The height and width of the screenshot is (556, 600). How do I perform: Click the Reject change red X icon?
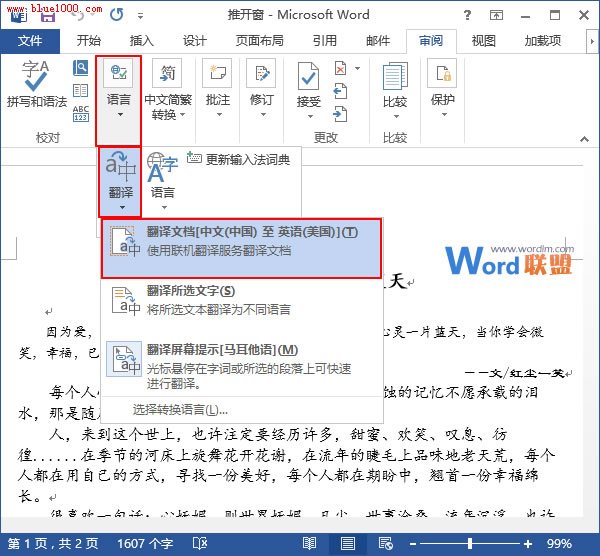pos(340,68)
